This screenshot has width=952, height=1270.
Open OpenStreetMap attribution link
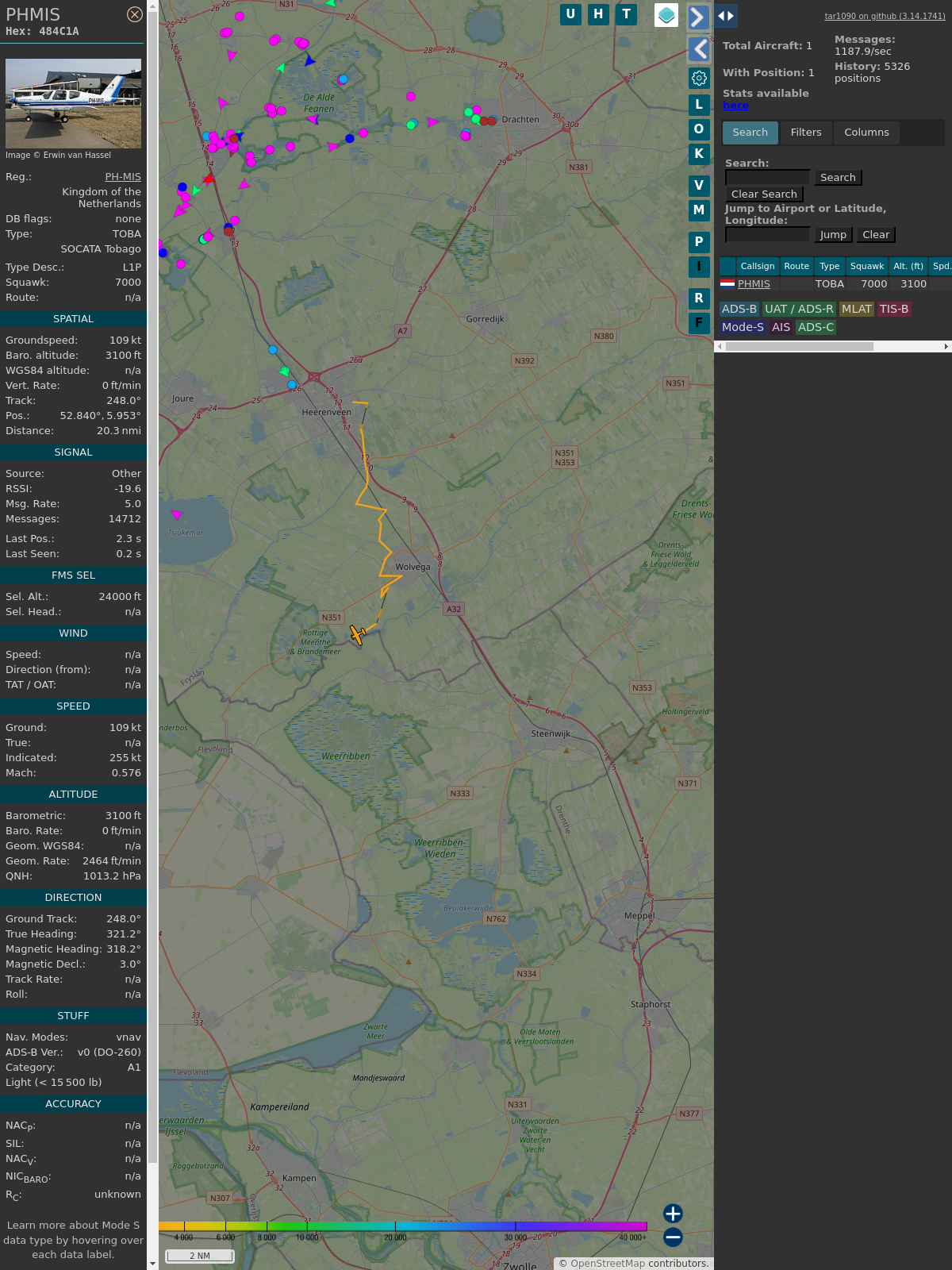tap(608, 1264)
